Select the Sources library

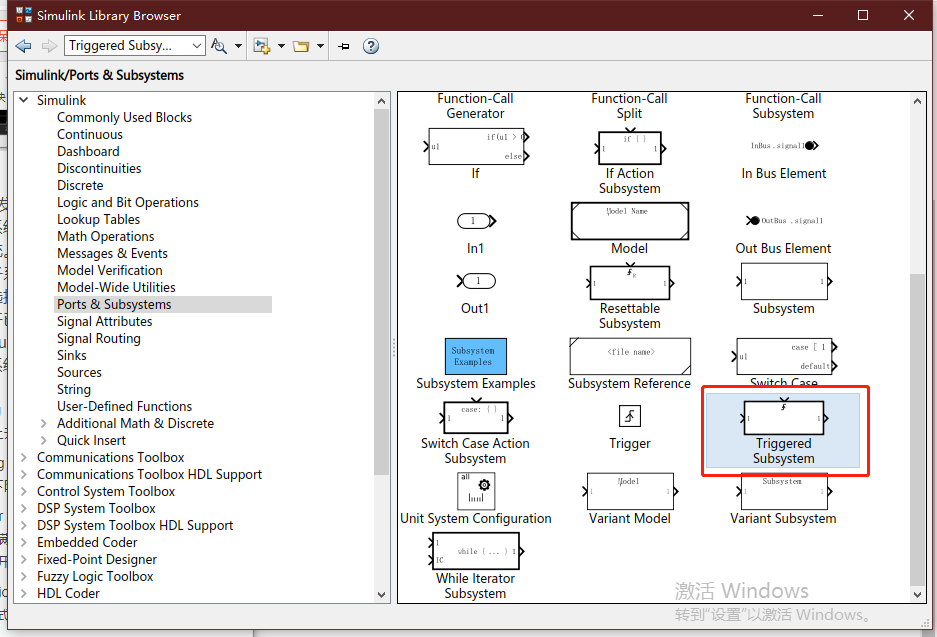point(79,372)
